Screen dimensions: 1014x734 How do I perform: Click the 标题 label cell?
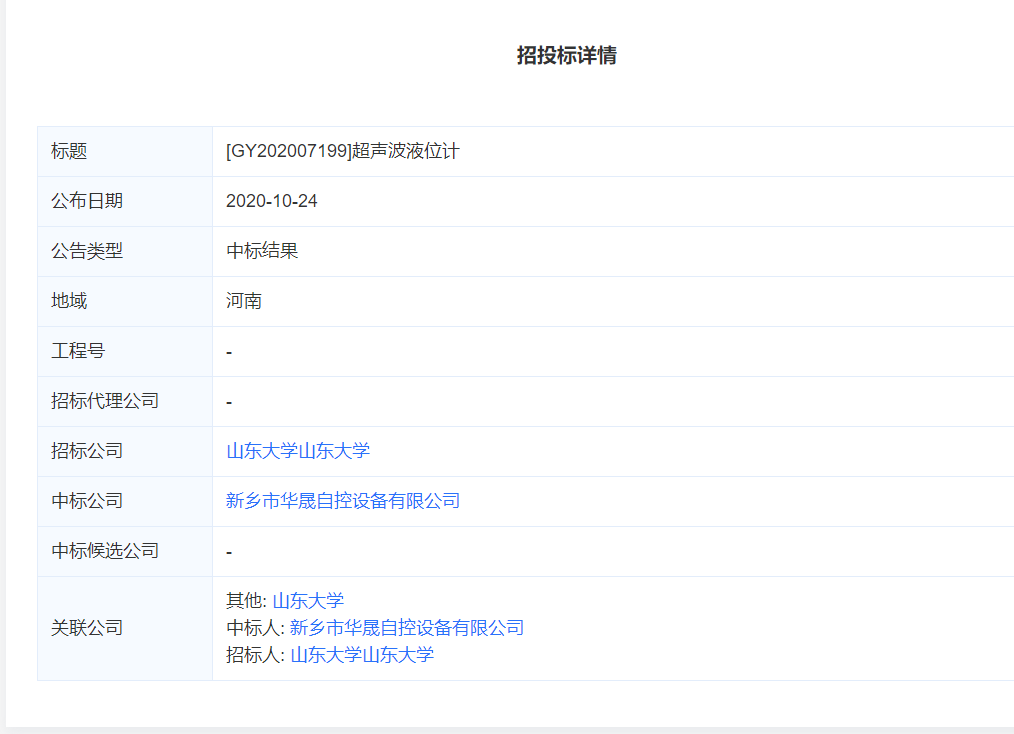[125, 151]
